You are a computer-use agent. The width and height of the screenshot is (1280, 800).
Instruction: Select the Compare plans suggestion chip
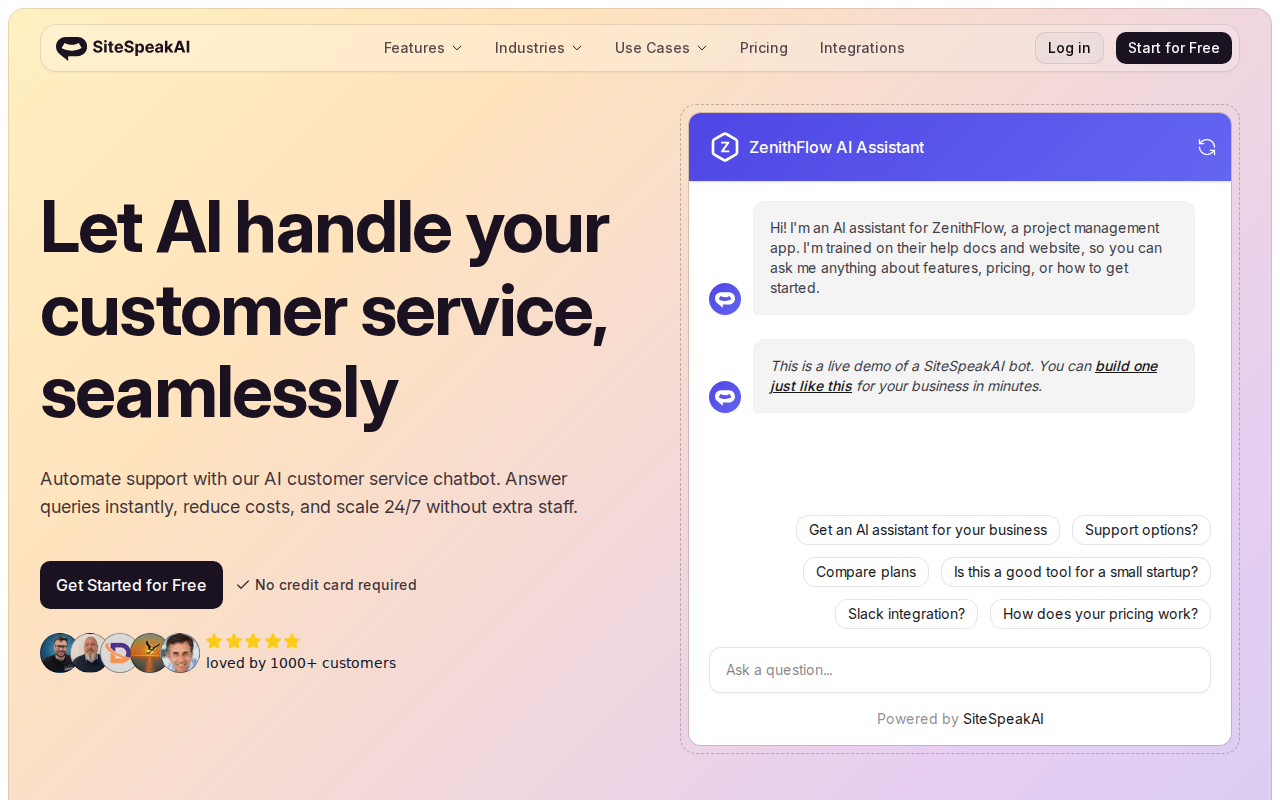point(865,571)
